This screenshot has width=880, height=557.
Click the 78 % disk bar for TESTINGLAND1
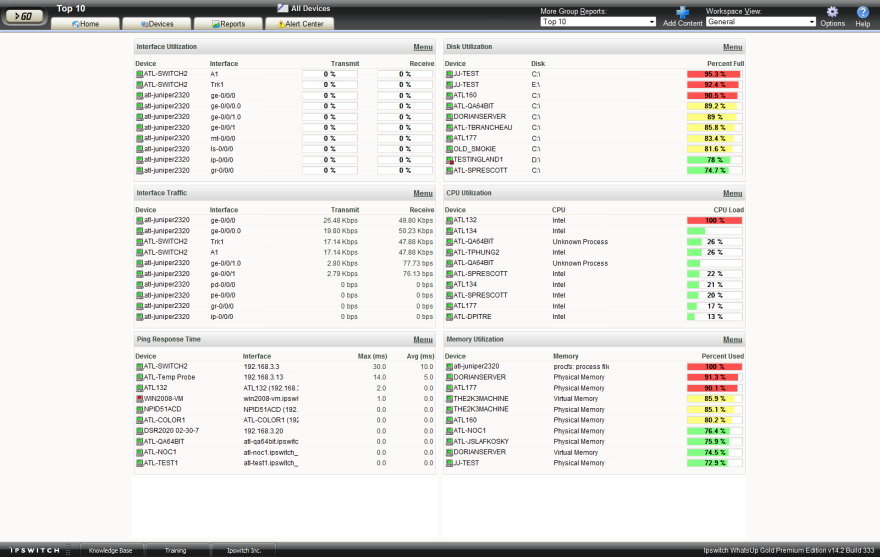714,160
